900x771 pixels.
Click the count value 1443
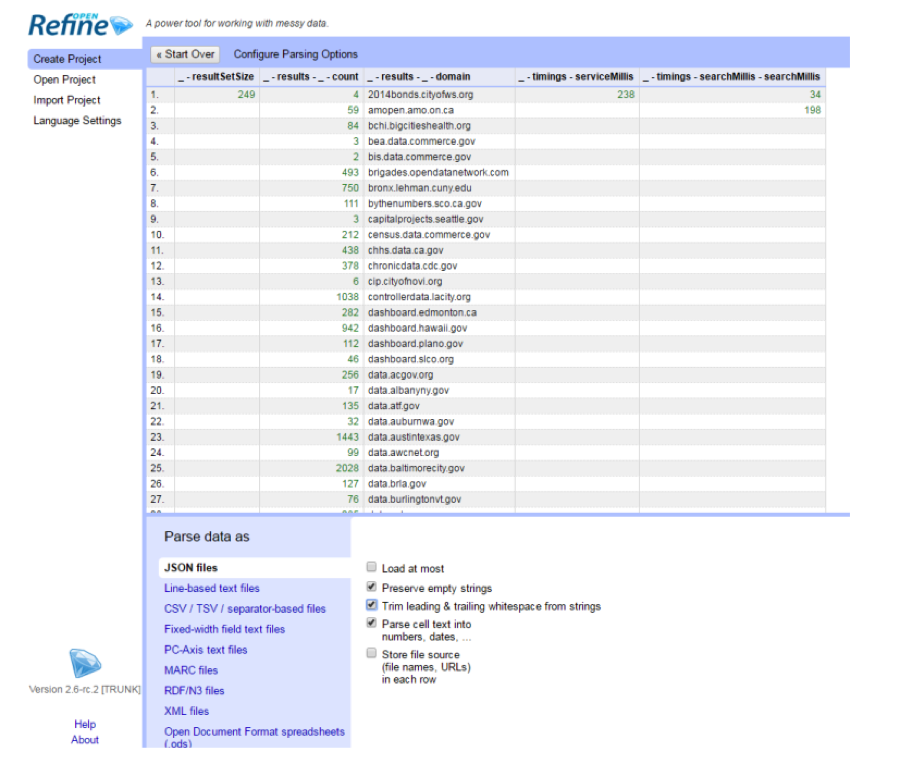[347, 437]
